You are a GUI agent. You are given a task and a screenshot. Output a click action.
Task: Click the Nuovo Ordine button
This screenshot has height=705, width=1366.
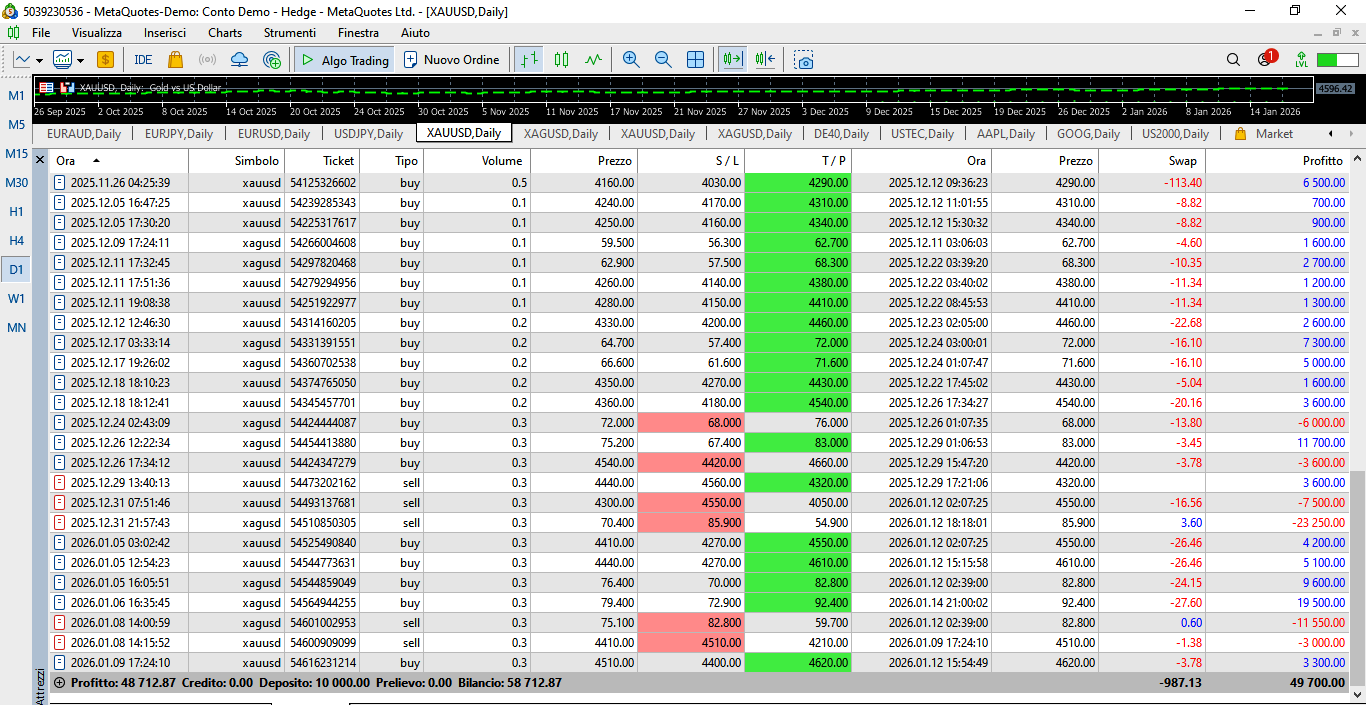(451, 60)
